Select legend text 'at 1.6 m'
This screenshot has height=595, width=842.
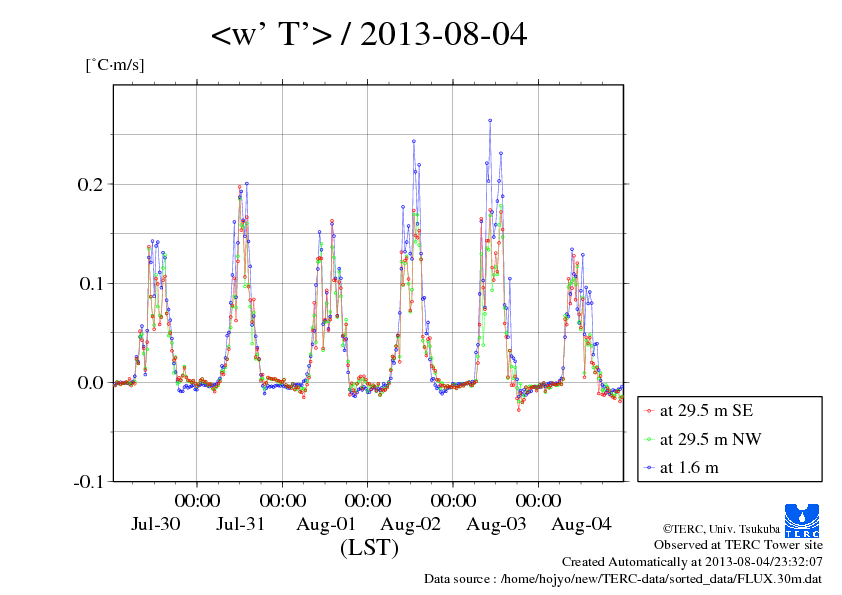[x=689, y=468]
